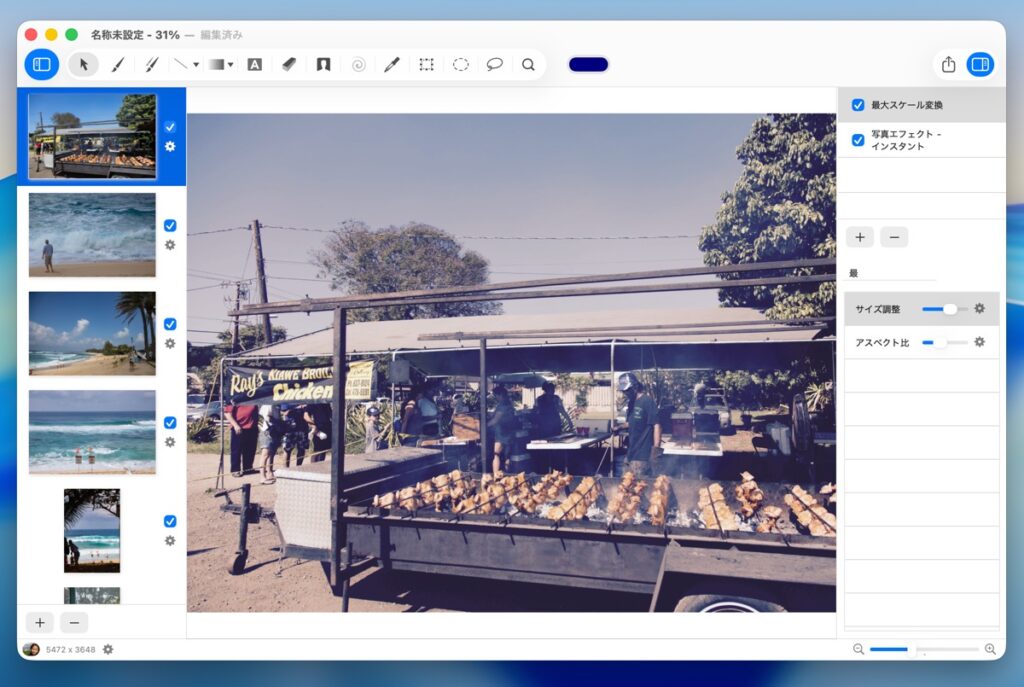Click the magnifier zoom tool
Screen dimensions: 1024x687
click(528, 64)
